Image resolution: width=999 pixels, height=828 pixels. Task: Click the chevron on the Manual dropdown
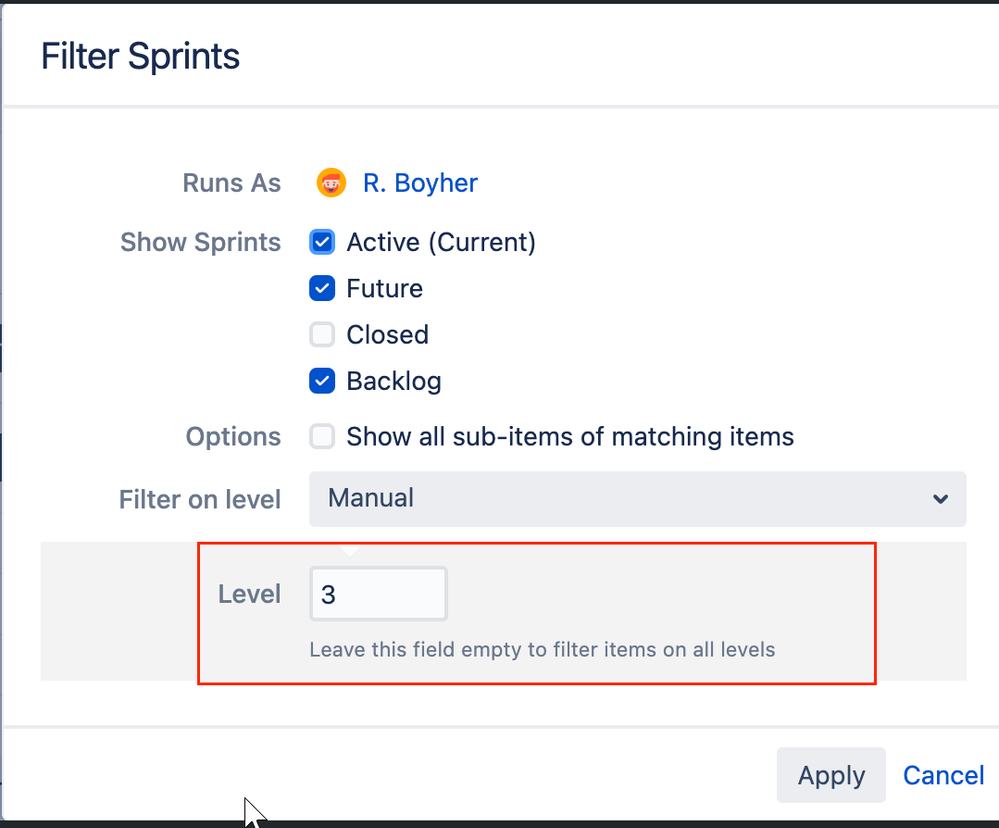click(941, 499)
